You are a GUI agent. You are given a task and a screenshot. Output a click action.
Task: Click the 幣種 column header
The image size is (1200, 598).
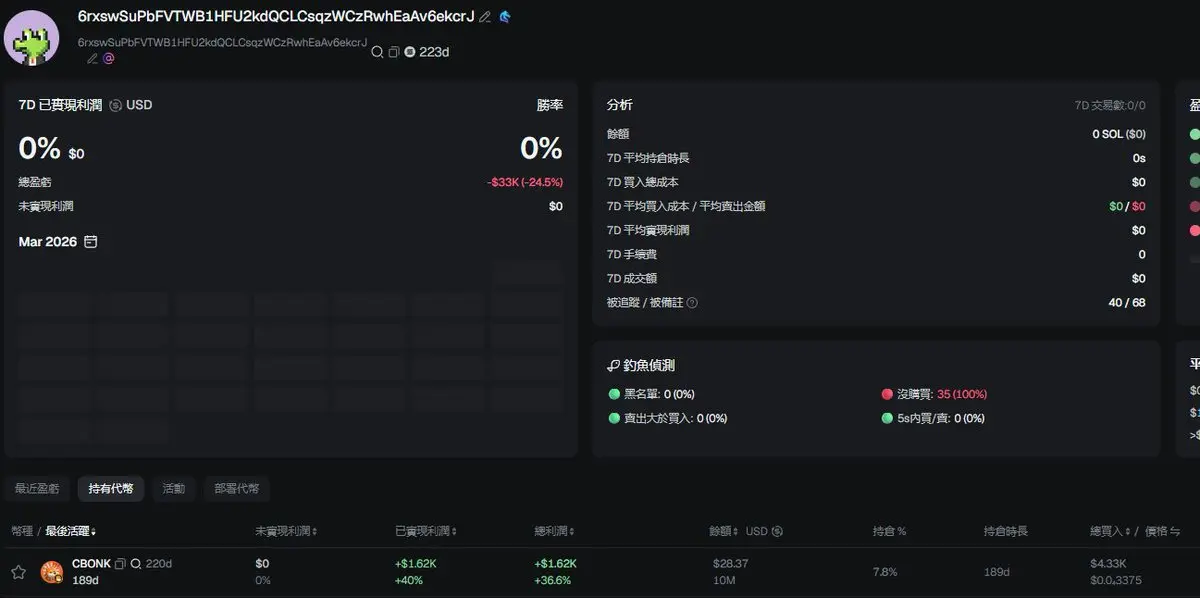click(22, 531)
